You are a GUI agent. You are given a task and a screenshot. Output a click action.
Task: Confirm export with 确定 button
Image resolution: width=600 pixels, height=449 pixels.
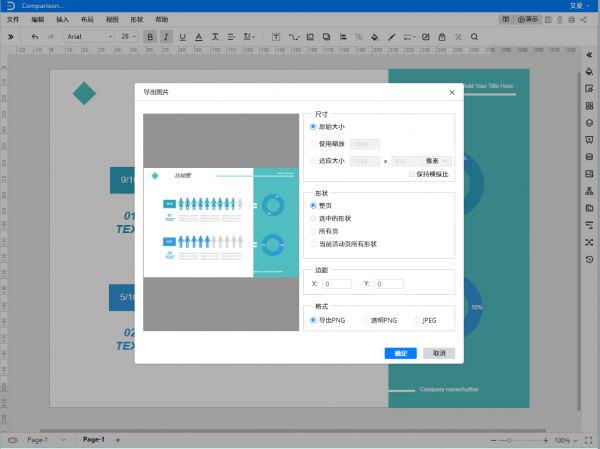coord(400,353)
